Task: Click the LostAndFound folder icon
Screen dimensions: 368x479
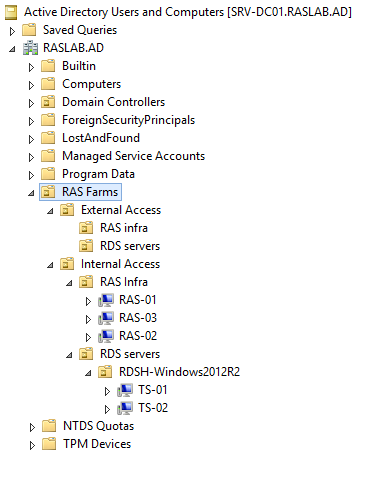Action: [x=48, y=138]
